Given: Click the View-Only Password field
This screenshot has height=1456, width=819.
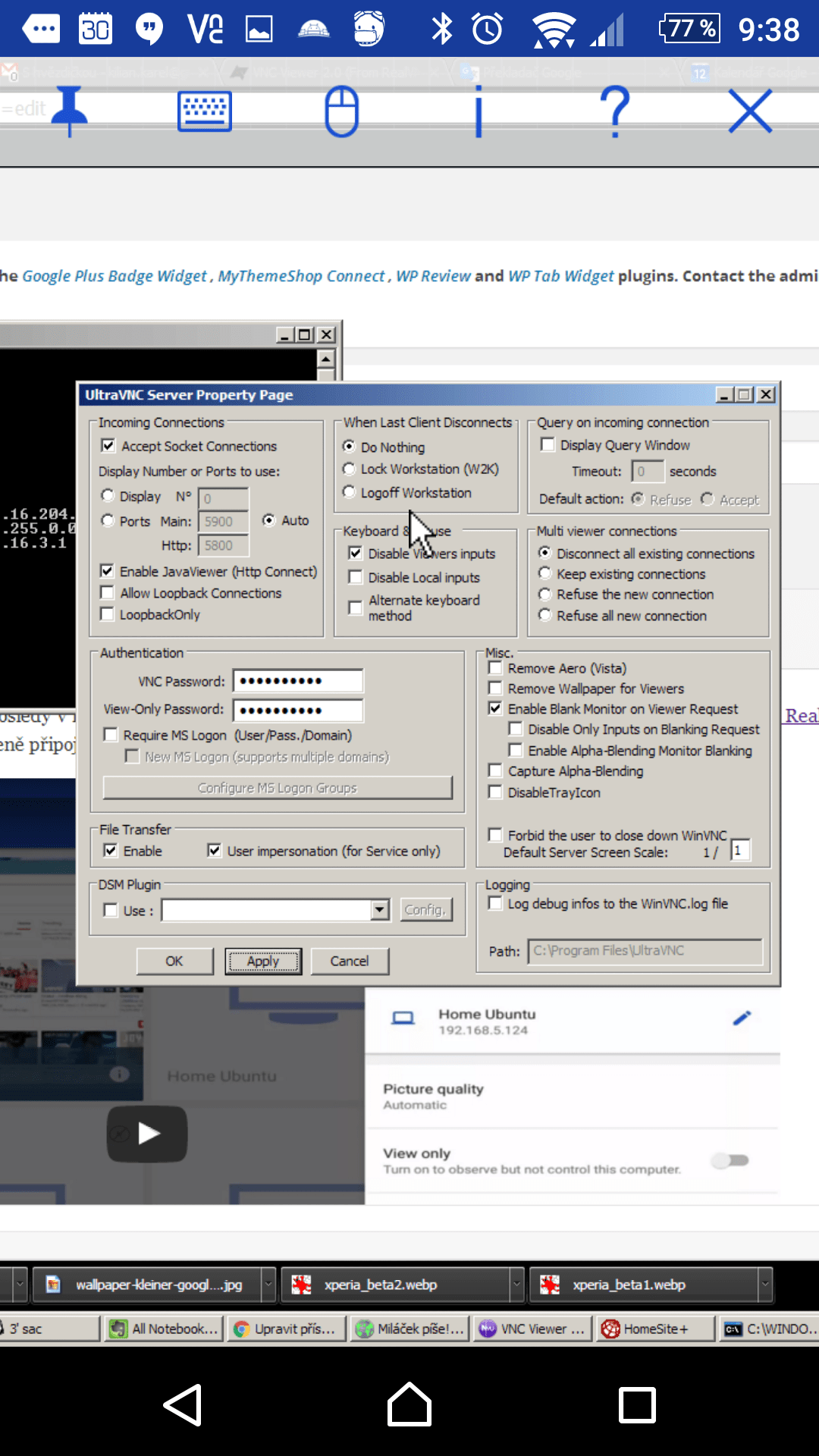Looking at the screenshot, I should 298,711.
